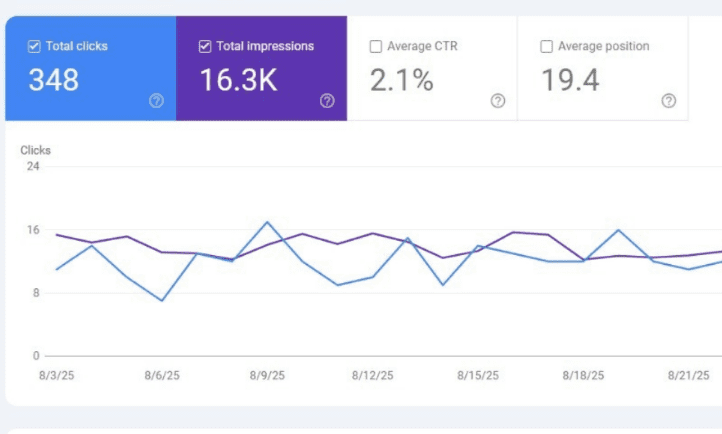Click the Average CTR help question mark
The height and width of the screenshot is (434, 722).
[x=498, y=100]
